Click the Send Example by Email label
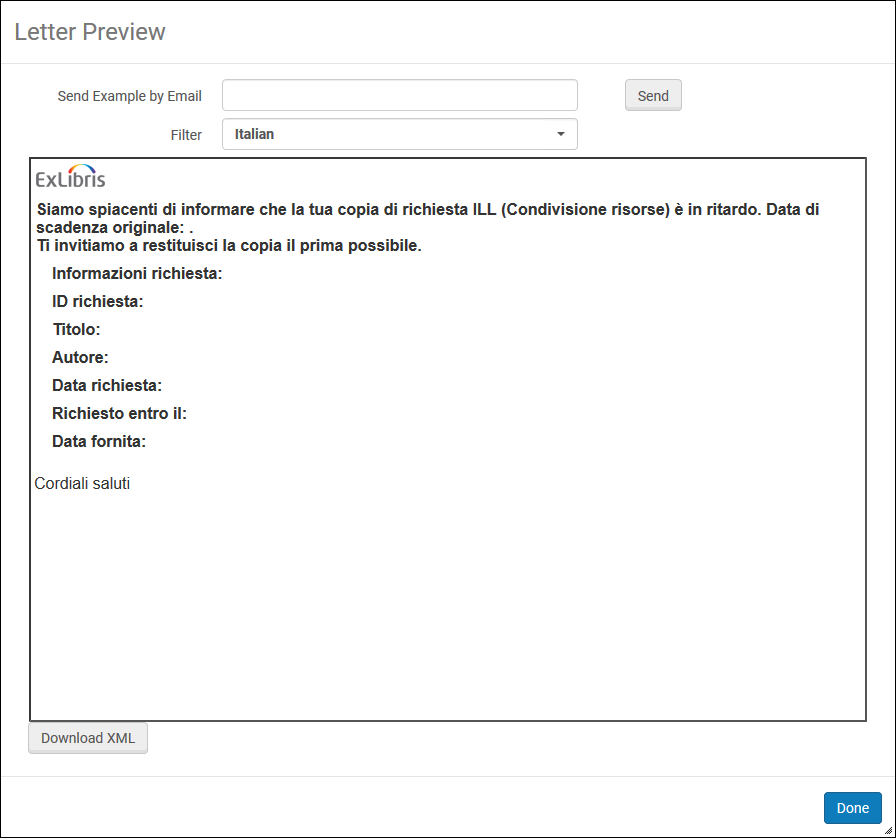The height and width of the screenshot is (838, 896). 129,96
